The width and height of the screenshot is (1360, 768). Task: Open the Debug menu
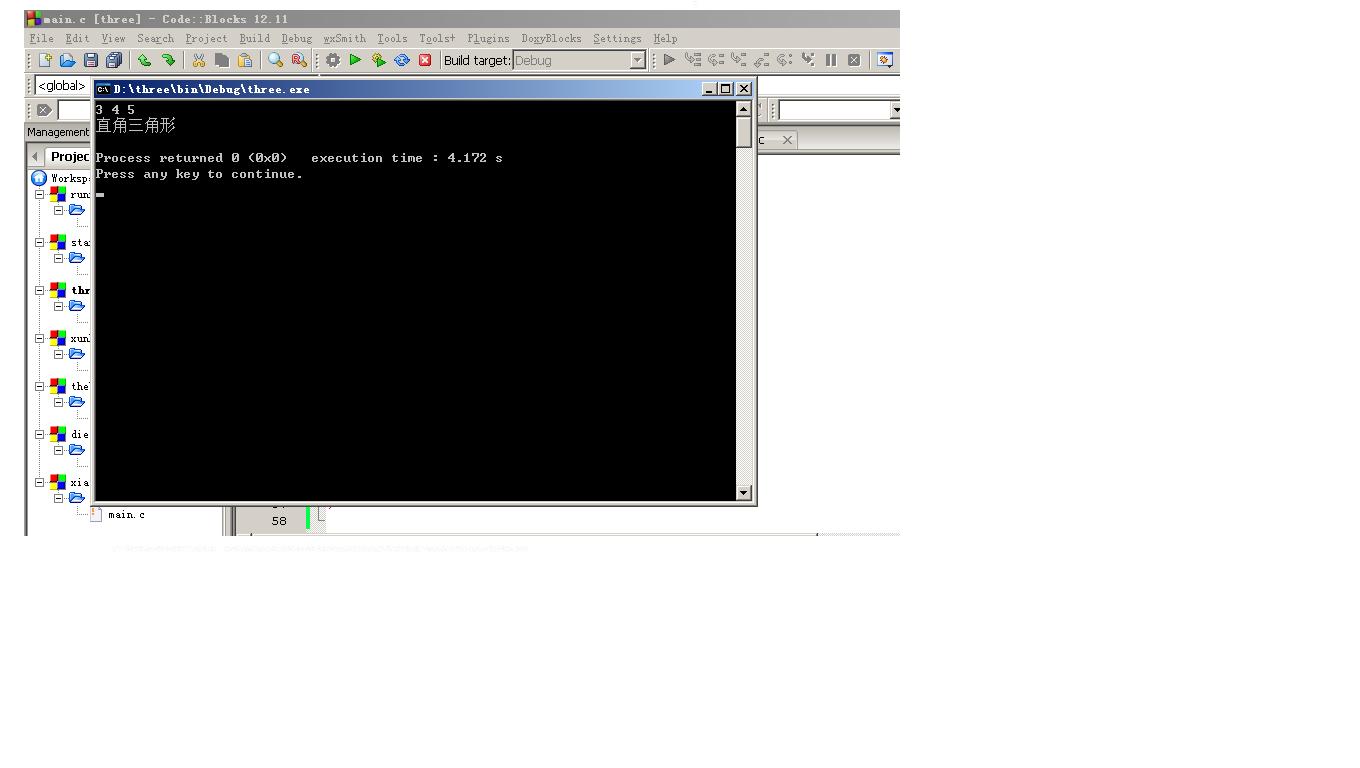coord(296,39)
